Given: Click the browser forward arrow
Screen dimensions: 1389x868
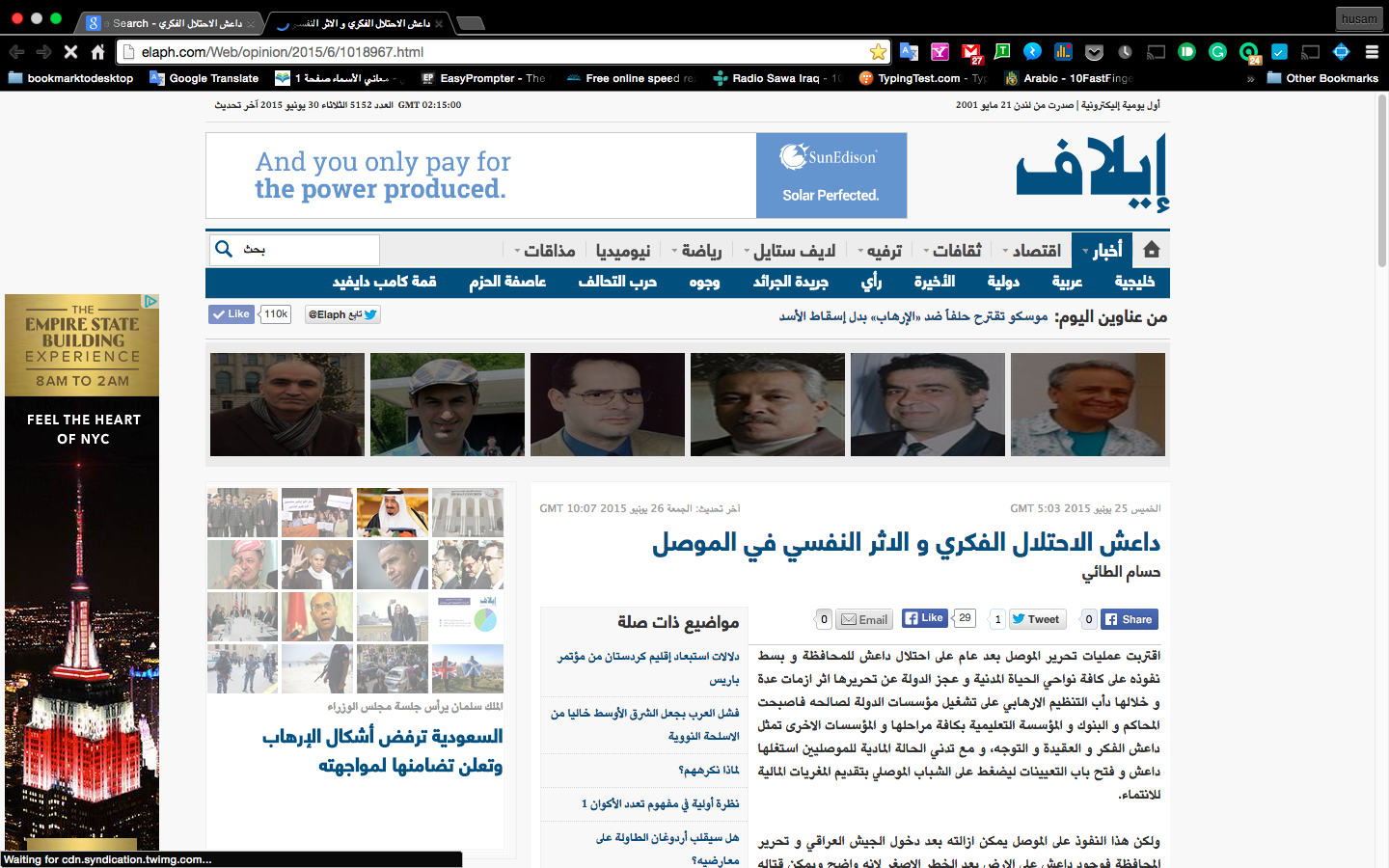Looking at the screenshot, I should tap(43, 52).
